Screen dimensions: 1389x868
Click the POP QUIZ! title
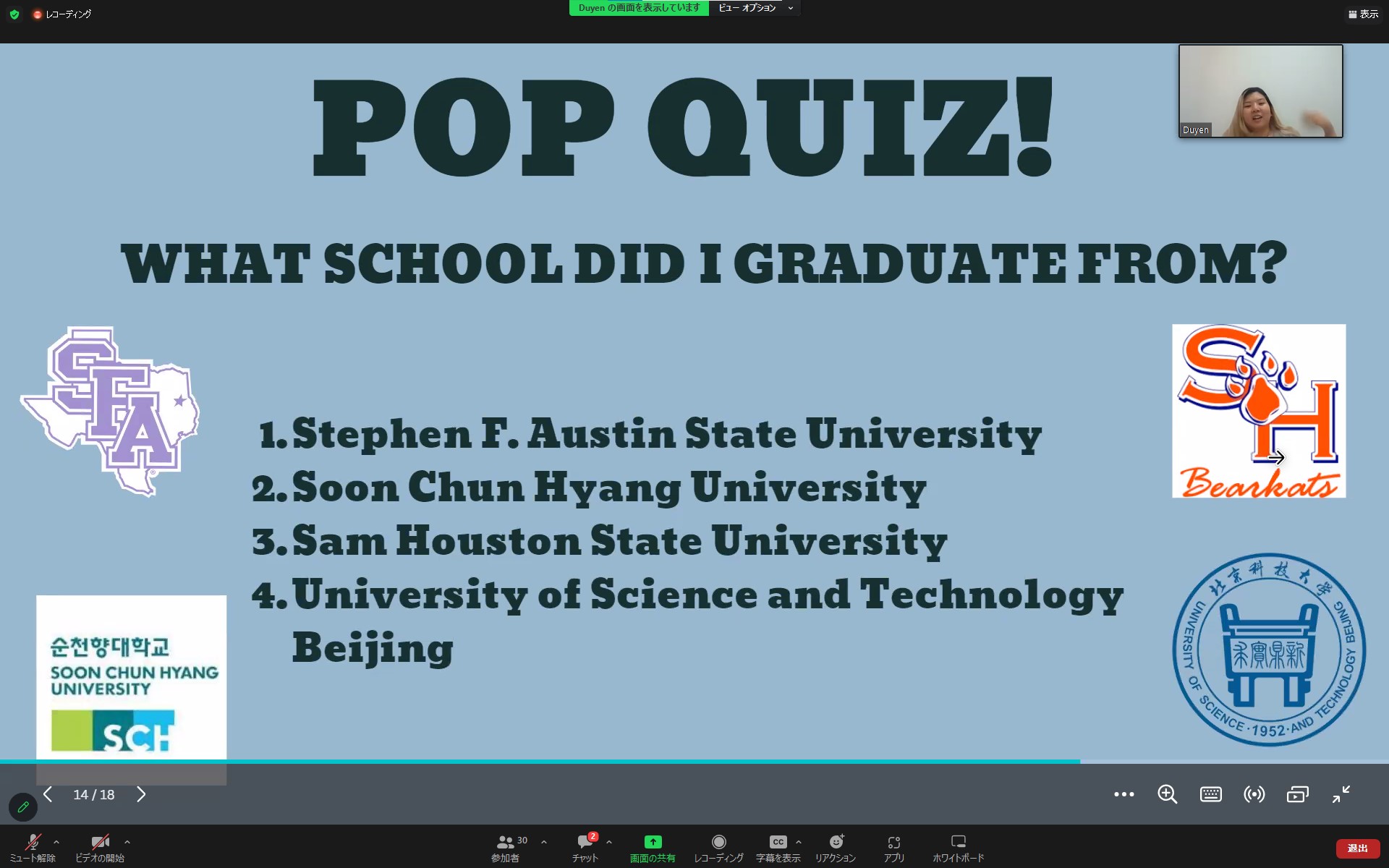point(684,127)
